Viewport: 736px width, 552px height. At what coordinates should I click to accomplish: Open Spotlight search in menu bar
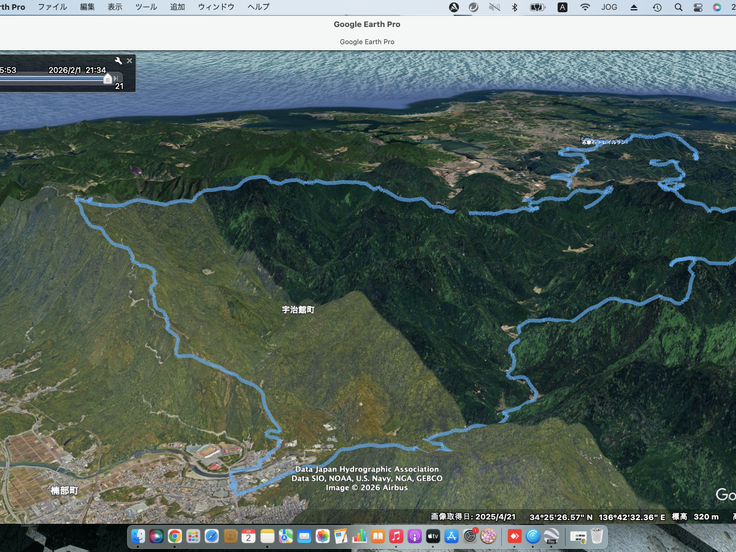point(679,7)
